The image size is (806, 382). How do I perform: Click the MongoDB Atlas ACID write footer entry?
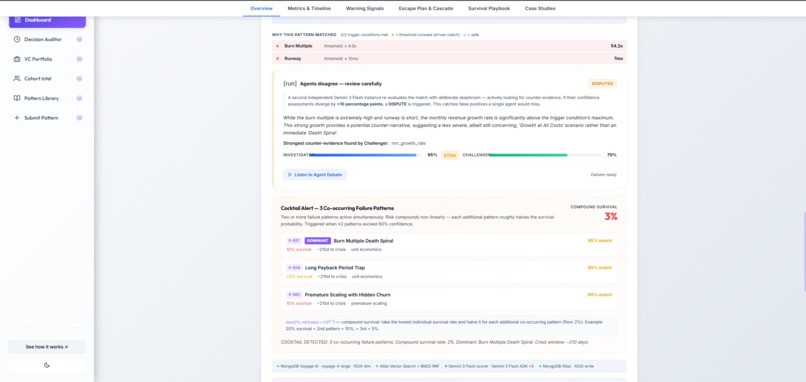click(566, 366)
